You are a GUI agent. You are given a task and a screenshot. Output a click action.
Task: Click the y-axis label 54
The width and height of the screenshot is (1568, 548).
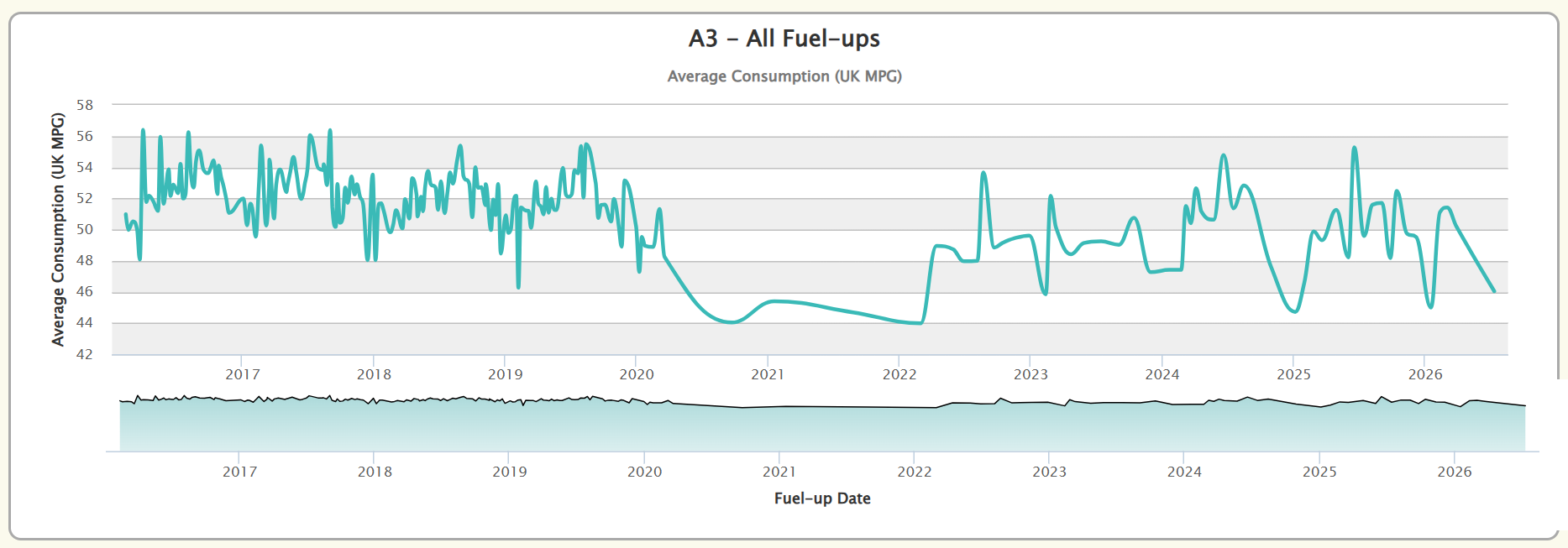pos(85,167)
